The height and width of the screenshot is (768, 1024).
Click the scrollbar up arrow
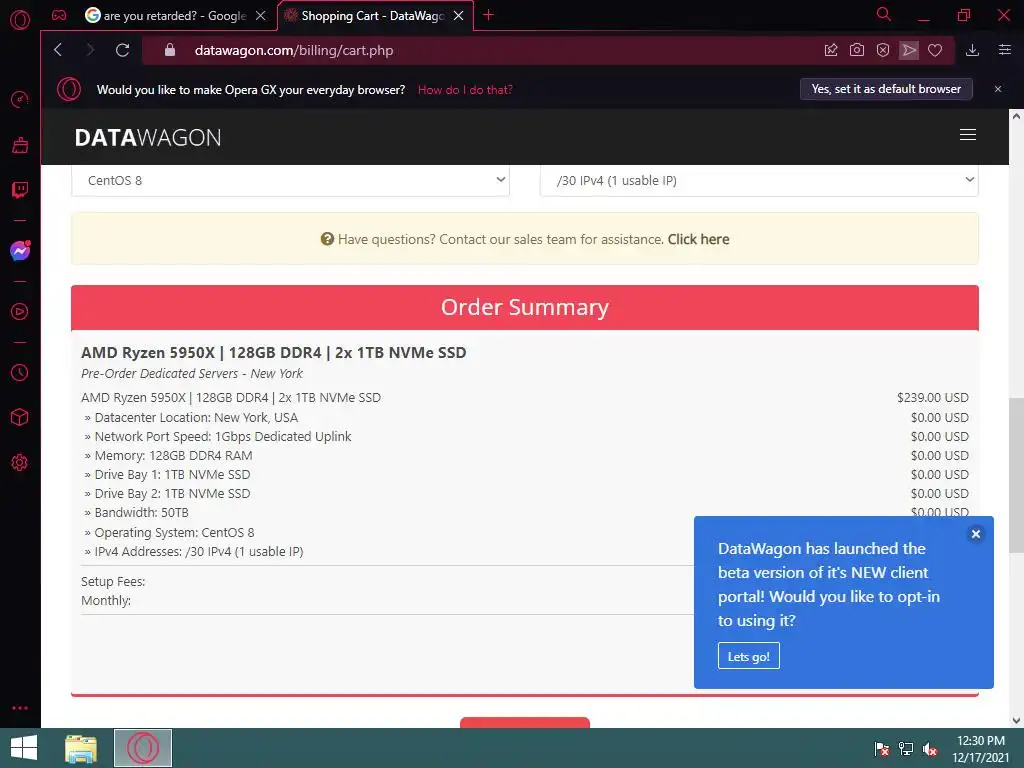click(1016, 116)
